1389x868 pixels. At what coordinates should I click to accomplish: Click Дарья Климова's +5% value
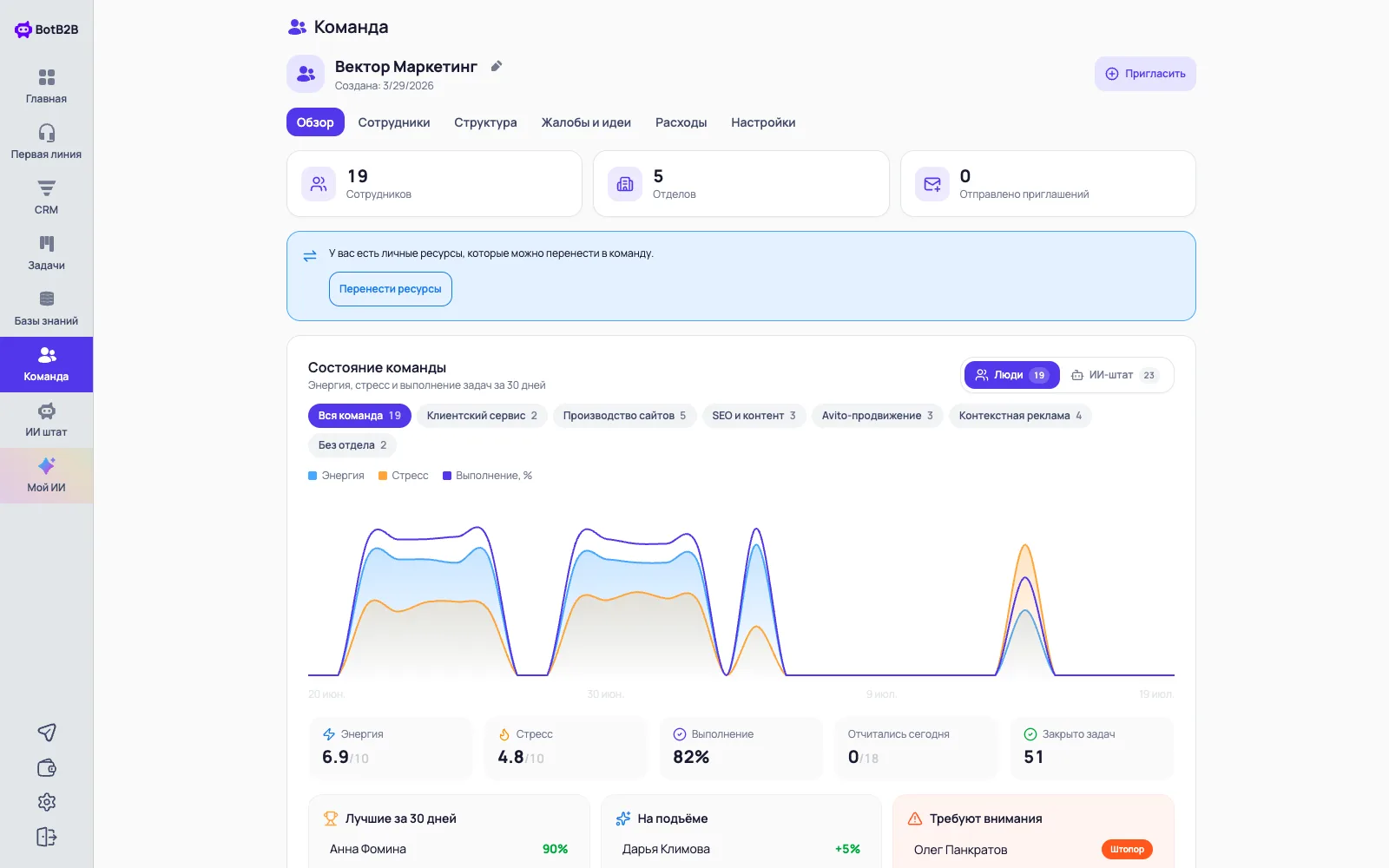click(x=847, y=849)
